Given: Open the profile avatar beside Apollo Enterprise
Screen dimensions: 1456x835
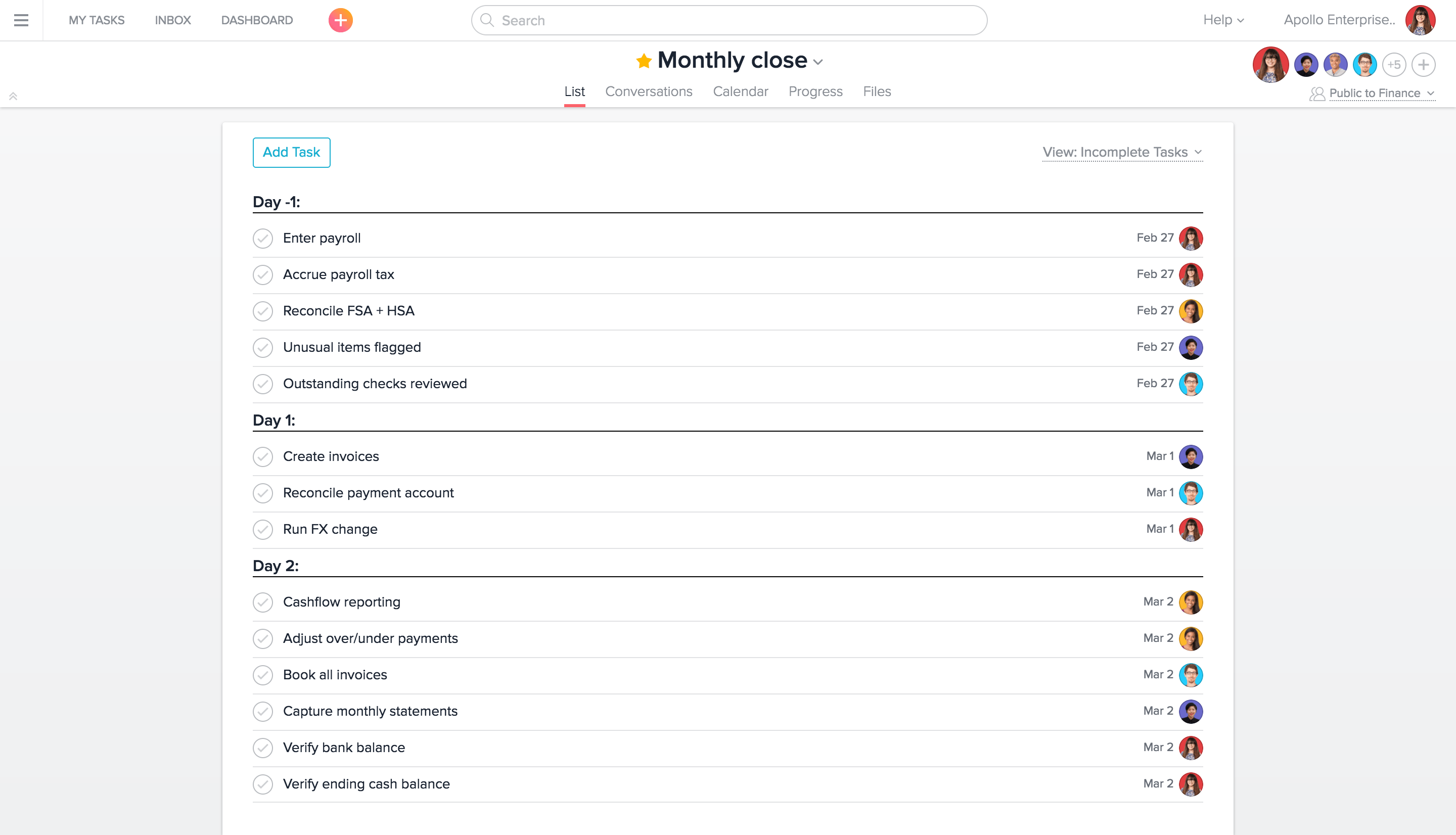Looking at the screenshot, I should point(1420,20).
